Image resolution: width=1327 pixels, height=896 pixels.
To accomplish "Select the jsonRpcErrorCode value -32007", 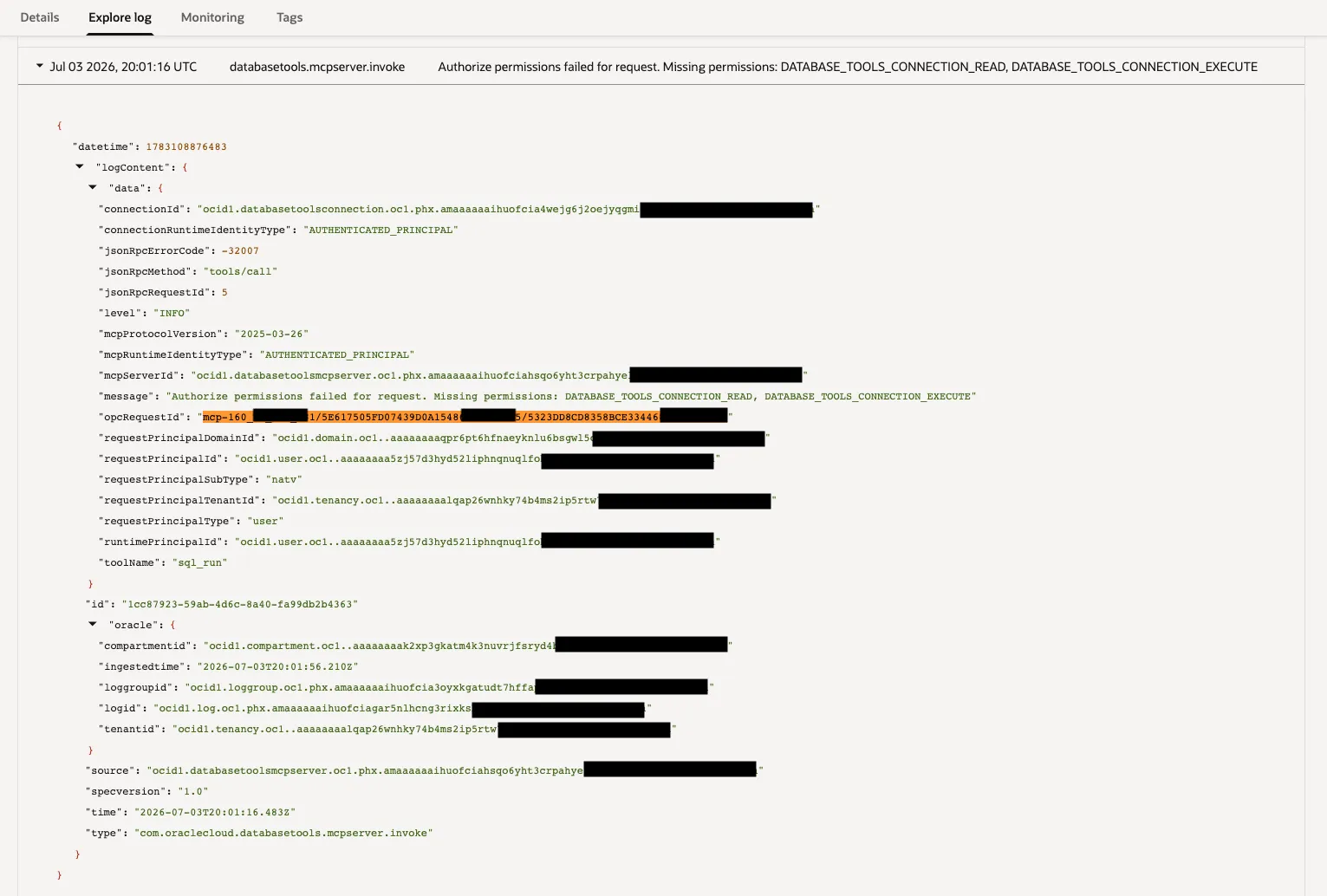I will tap(240, 250).
